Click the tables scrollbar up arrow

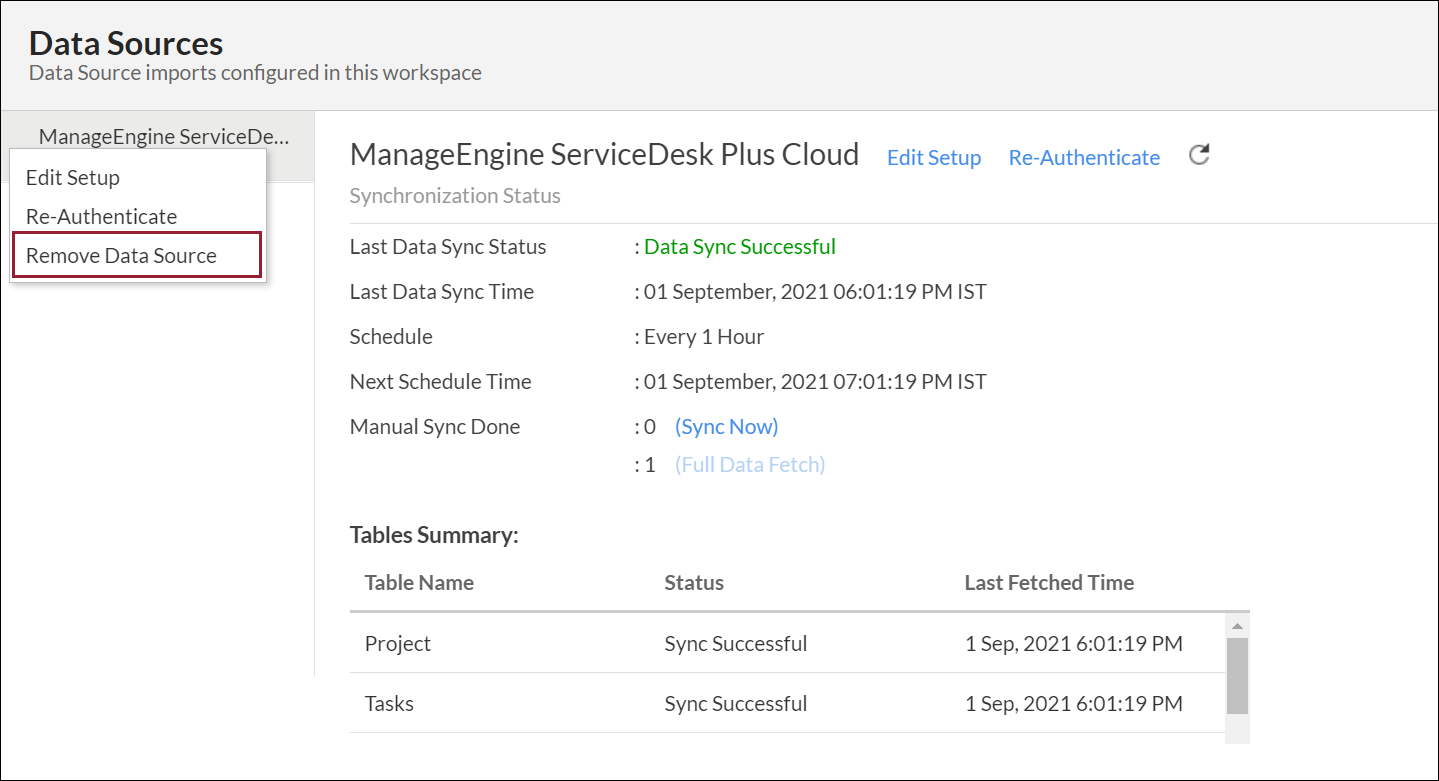1237,627
